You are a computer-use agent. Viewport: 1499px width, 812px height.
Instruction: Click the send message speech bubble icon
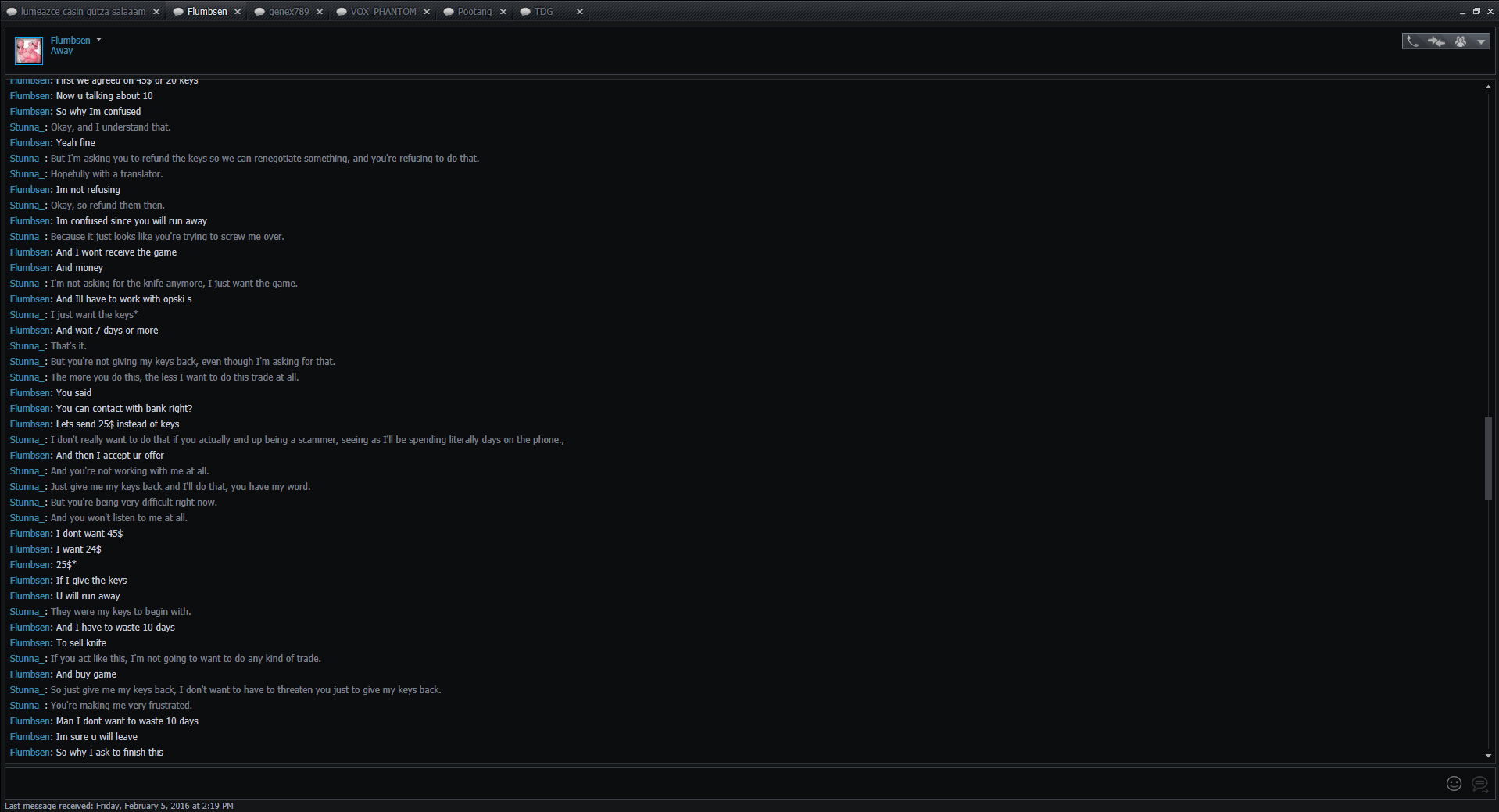click(x=1479, y=783)
